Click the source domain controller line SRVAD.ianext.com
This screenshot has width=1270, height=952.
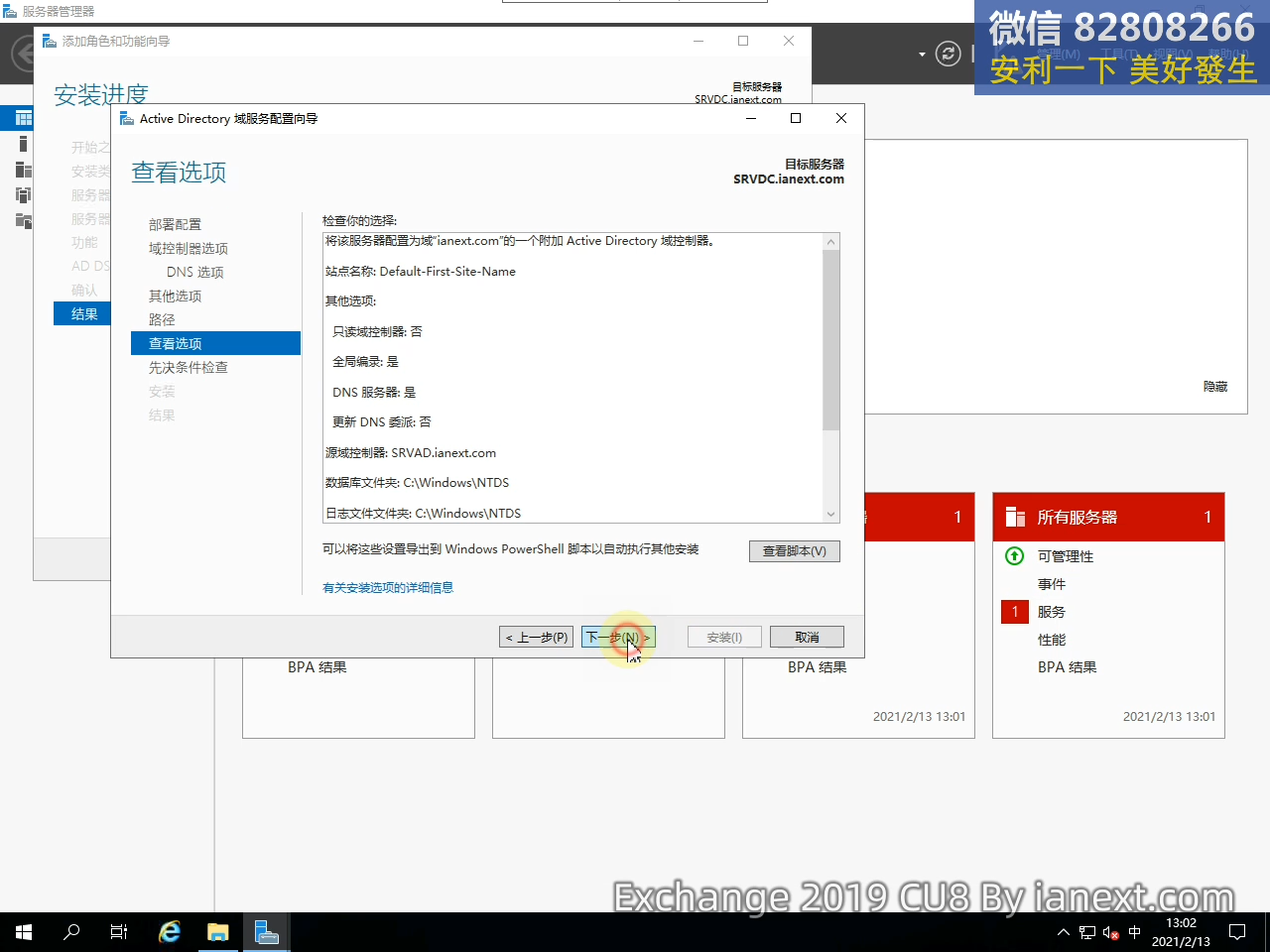pyautogui.click(x=411, y=453)
